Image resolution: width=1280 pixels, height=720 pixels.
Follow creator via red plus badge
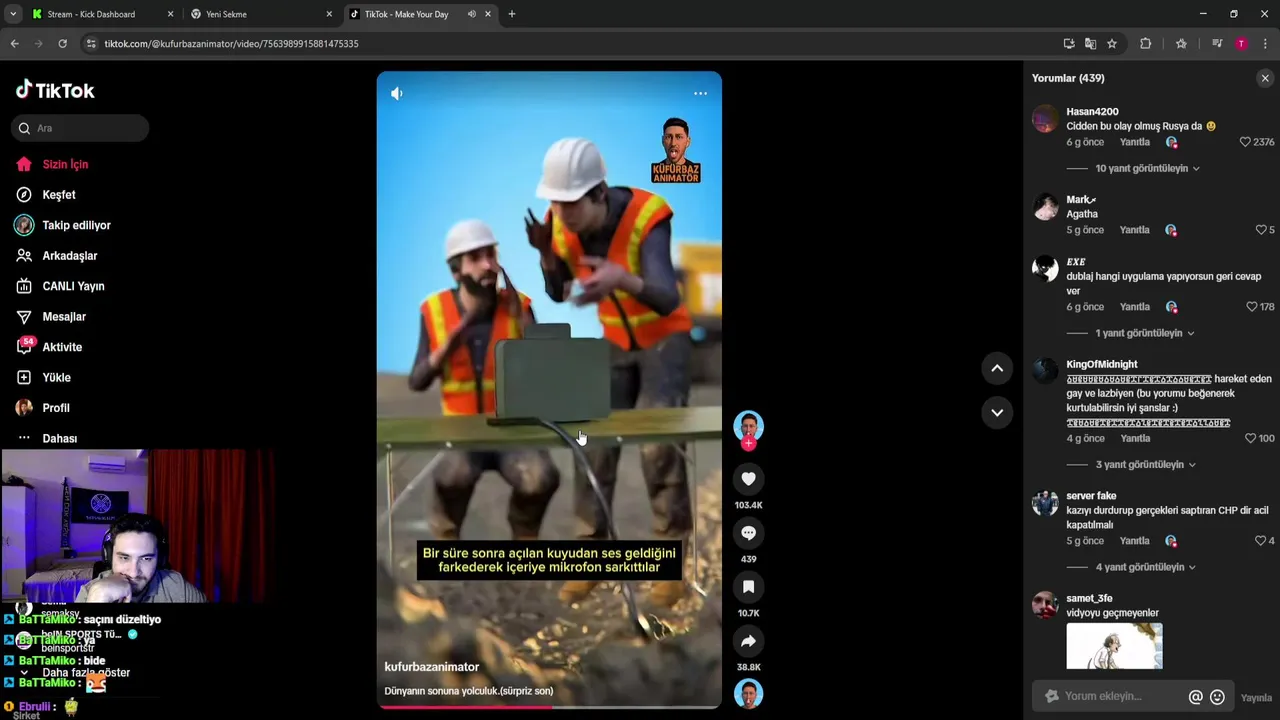coord(748,443)
